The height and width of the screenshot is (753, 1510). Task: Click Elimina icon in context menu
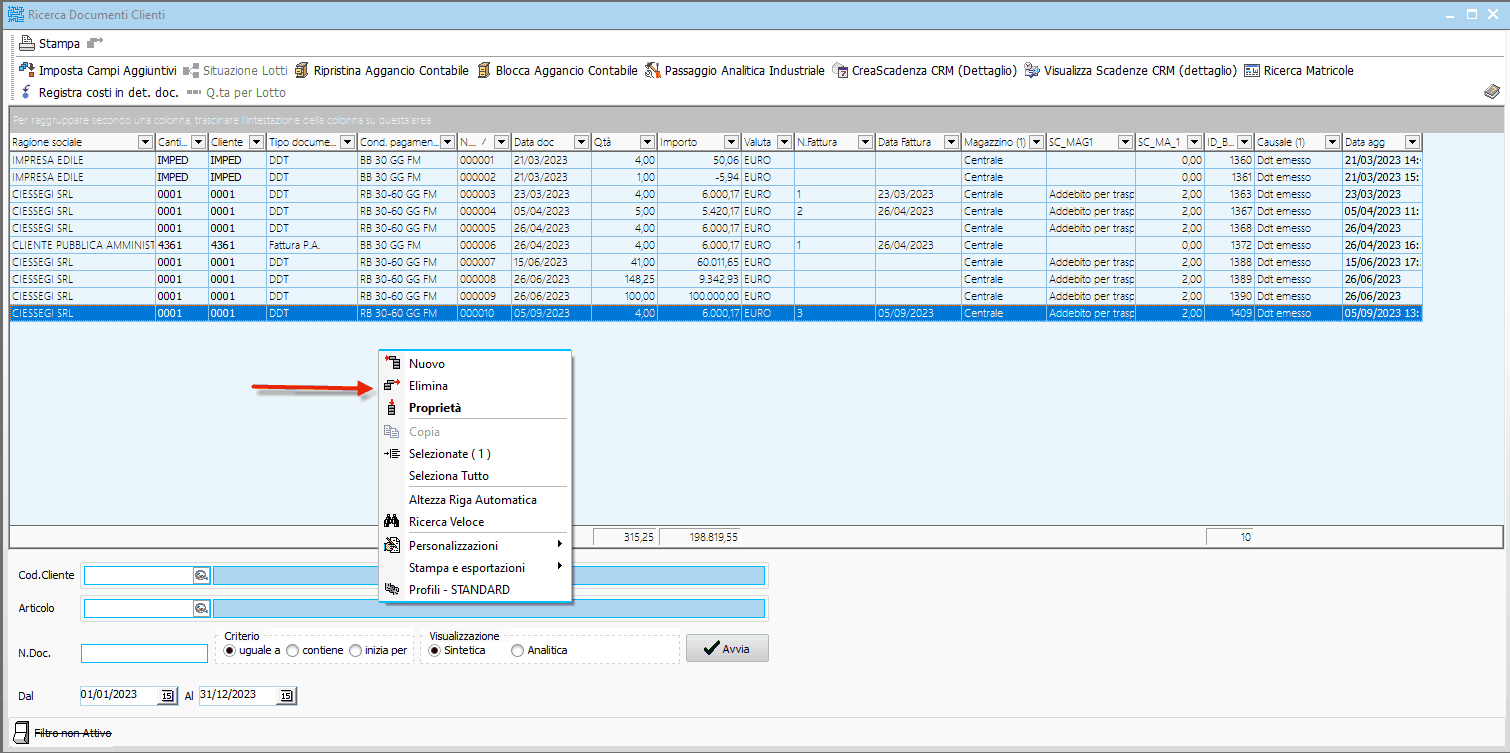392,386
